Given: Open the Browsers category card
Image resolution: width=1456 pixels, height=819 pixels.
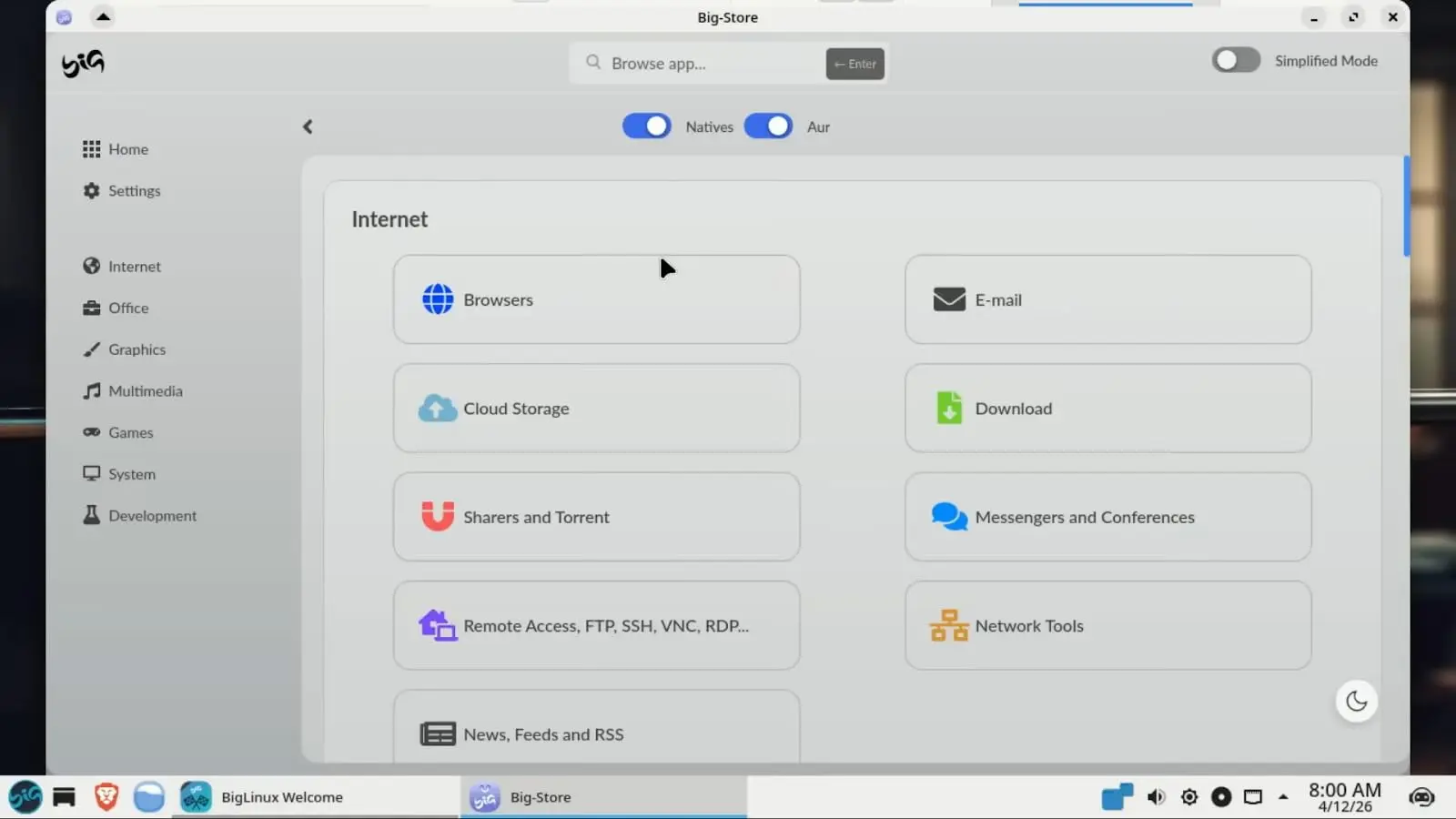Looking at the screenshot, I should pos(596,299).
